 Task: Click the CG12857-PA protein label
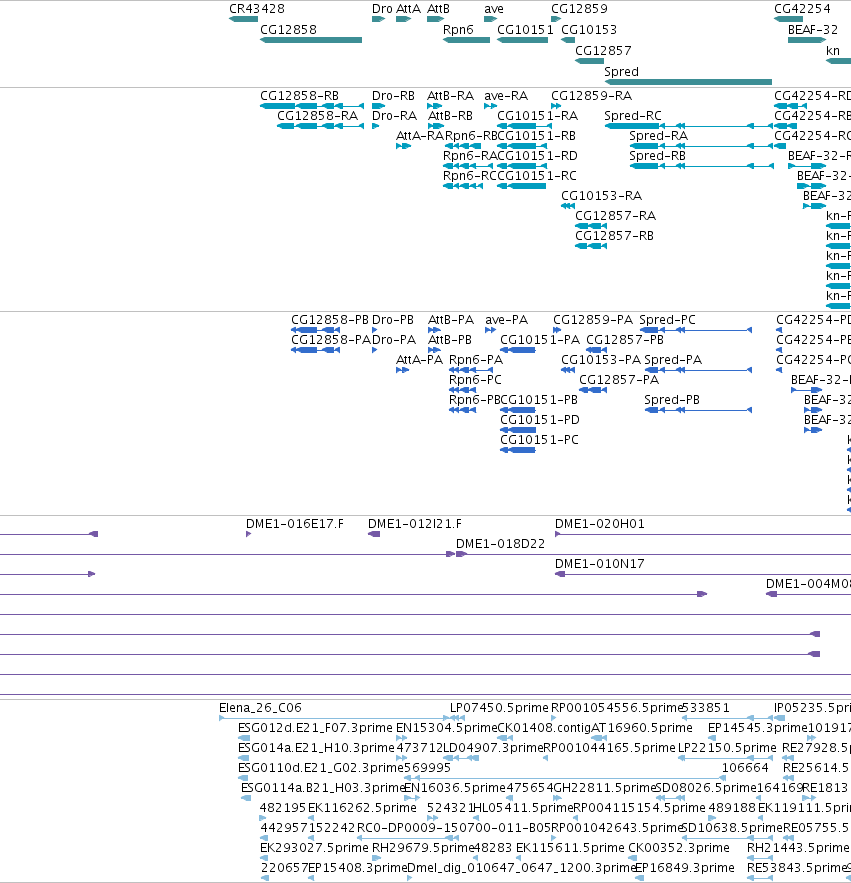(619, 380)
